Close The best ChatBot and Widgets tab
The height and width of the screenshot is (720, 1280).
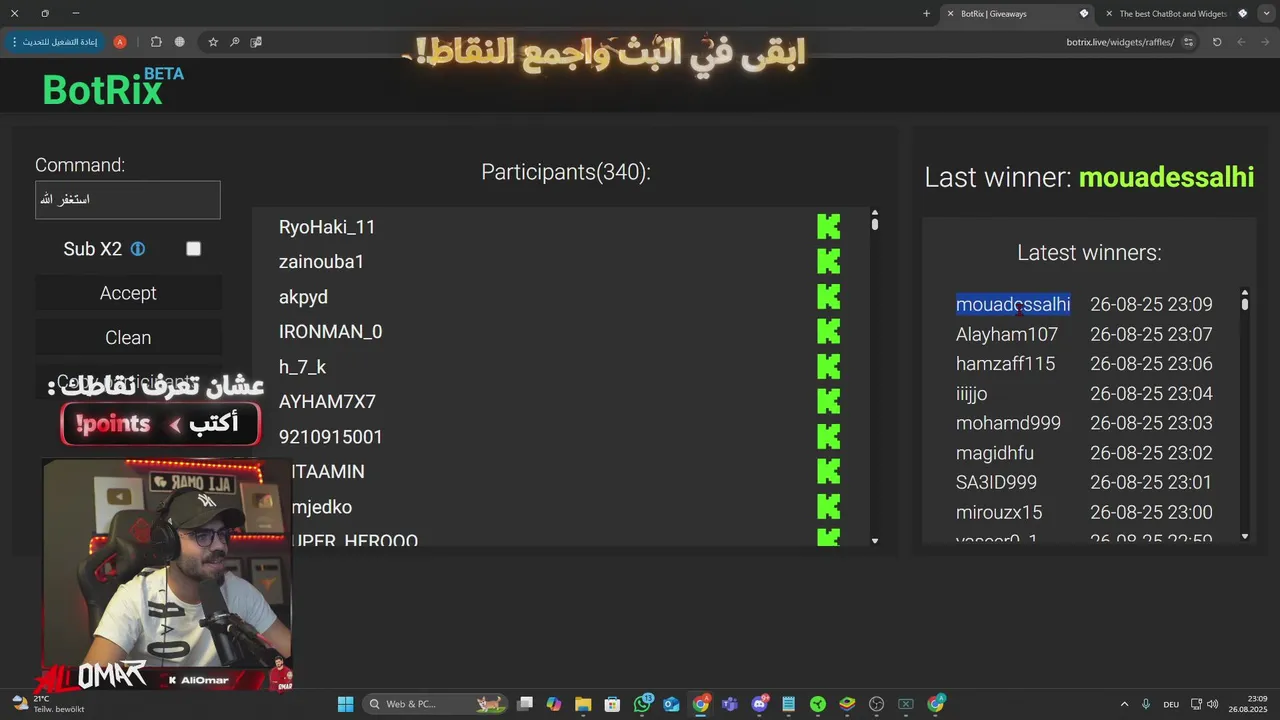point(1108,14)
